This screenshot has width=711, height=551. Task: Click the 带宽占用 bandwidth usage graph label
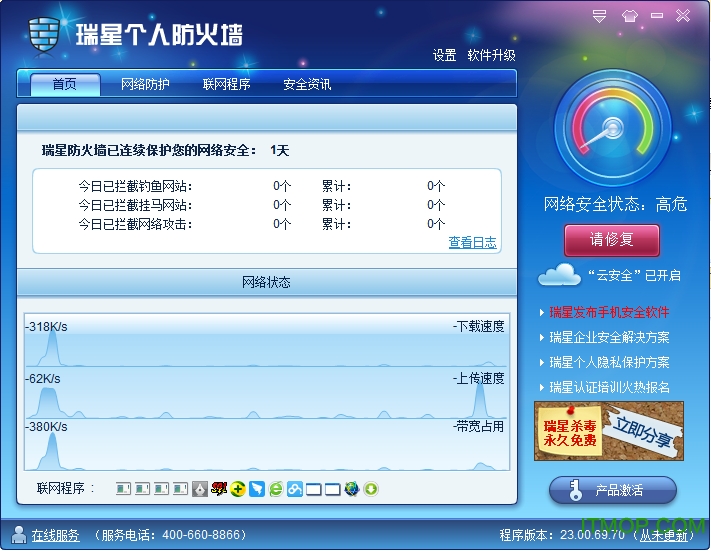pyautogui.click(x=481, y=426)
